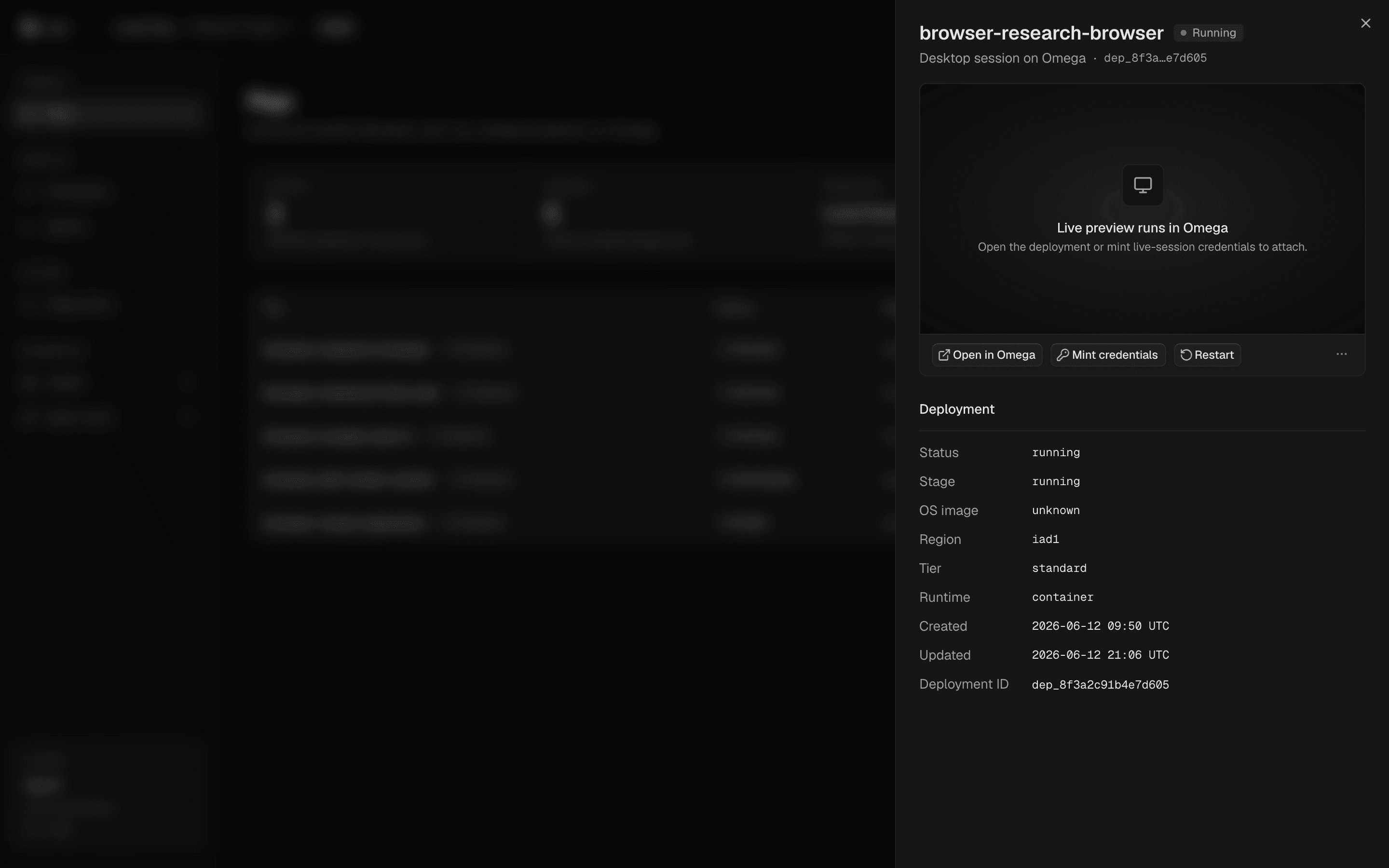
Task: Close the browser-research-browser details panel
Action: pyautogui.click(x=1365, y=23)
